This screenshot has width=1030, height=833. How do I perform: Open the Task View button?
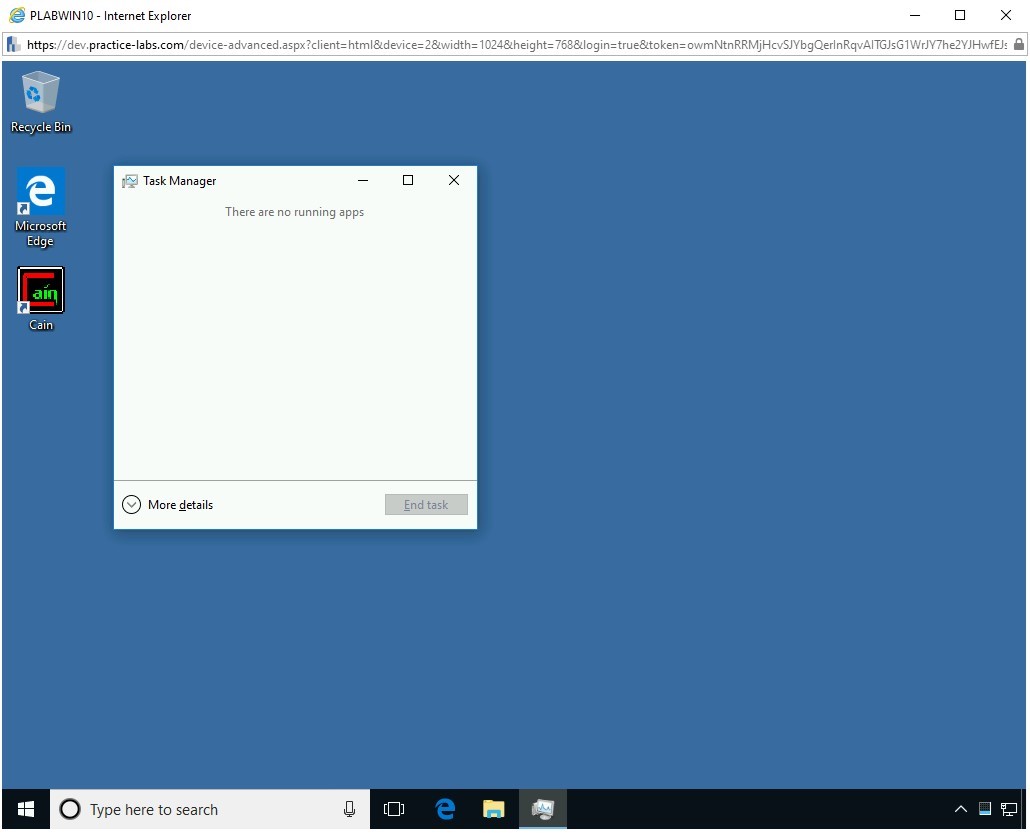pos(394,809)
